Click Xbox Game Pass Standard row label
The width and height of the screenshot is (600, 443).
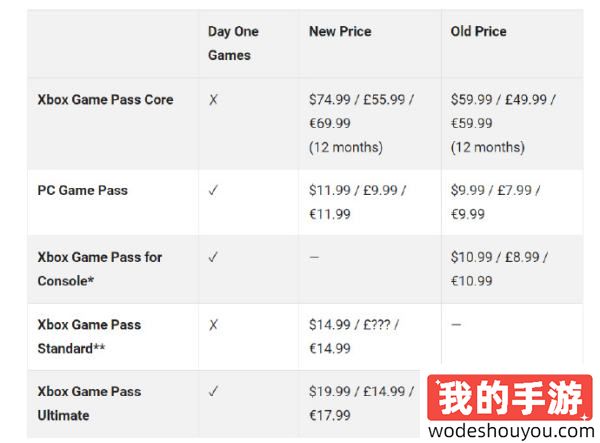click(89, 336)
